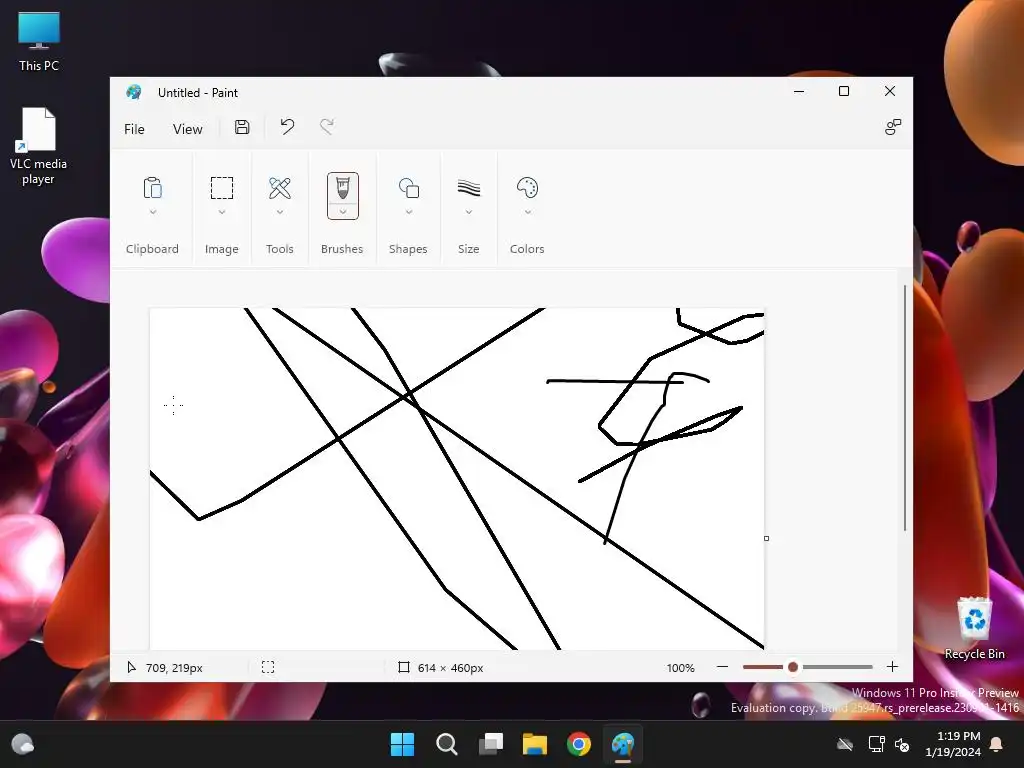Expand the Clipboard dropdown chevron
1024x768 pixels.
(x=153, y=212)
